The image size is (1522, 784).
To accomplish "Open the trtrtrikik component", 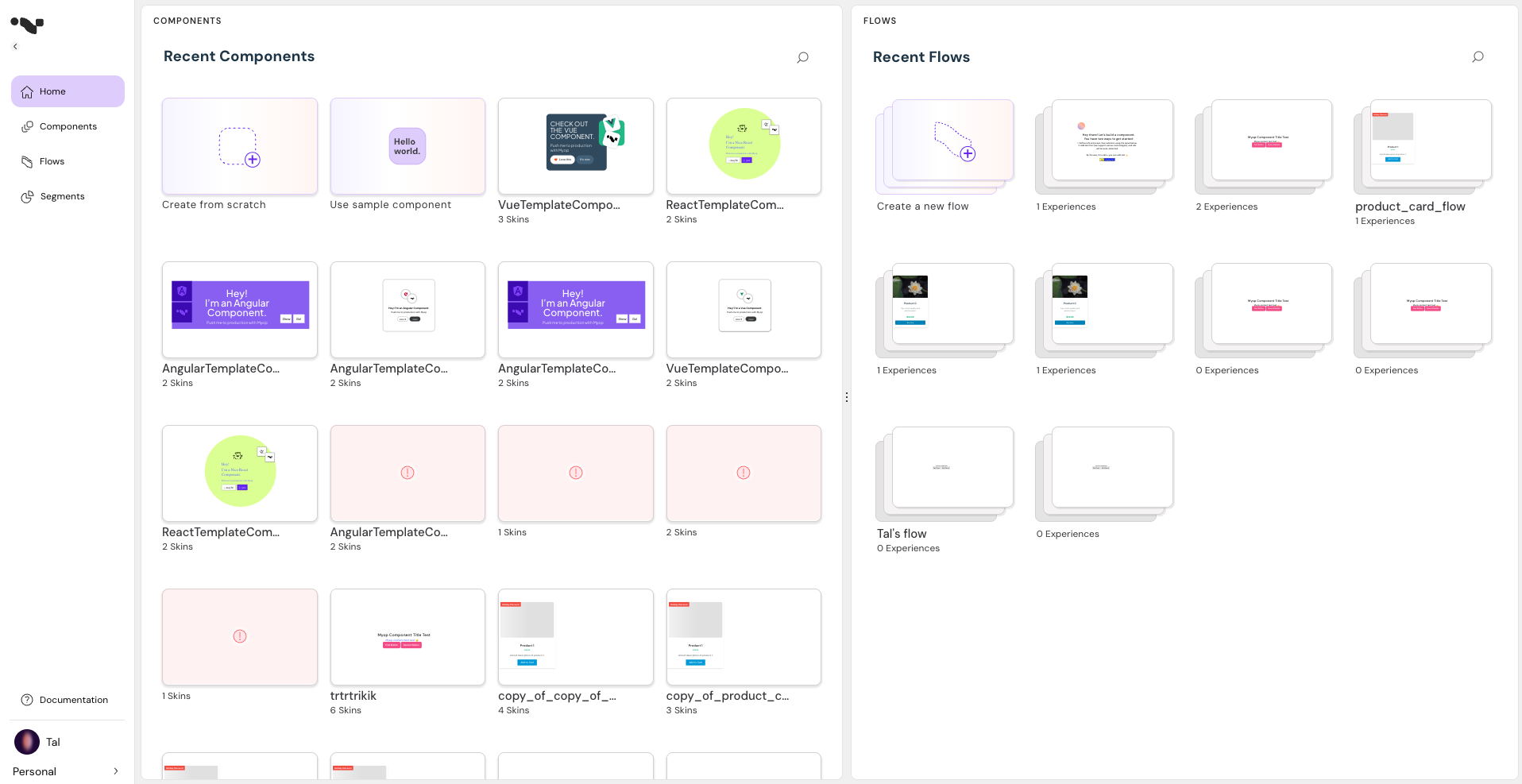I will [408, 637].
